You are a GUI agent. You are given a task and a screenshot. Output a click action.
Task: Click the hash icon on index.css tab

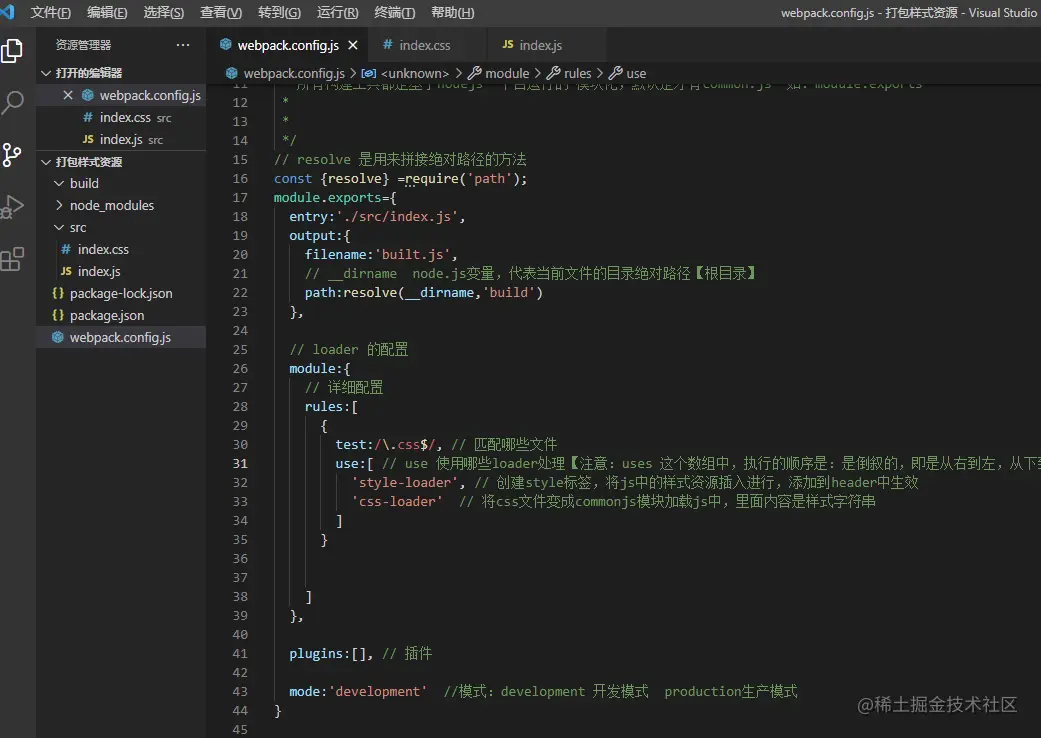click(x=388, y=44)
